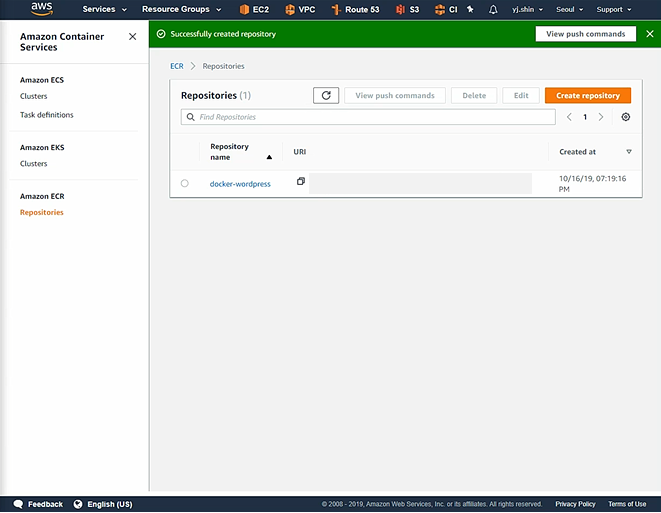
Task: Open Amazon ECS Clusters
Action: coord(33,96)
